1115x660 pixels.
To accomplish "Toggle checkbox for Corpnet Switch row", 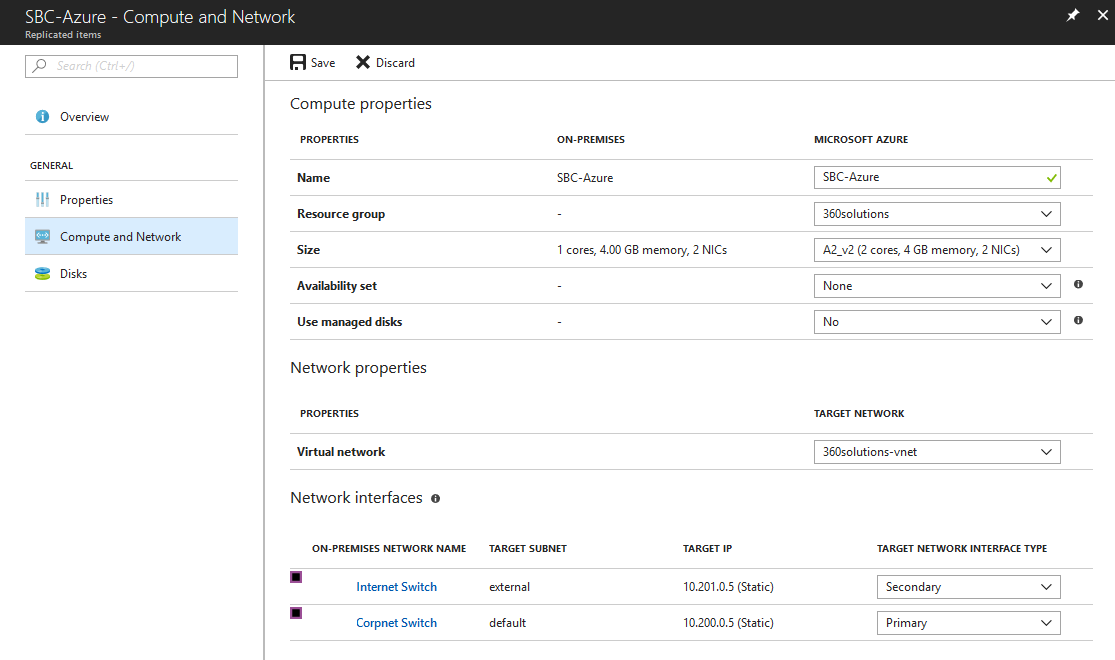I will [296, 613].
